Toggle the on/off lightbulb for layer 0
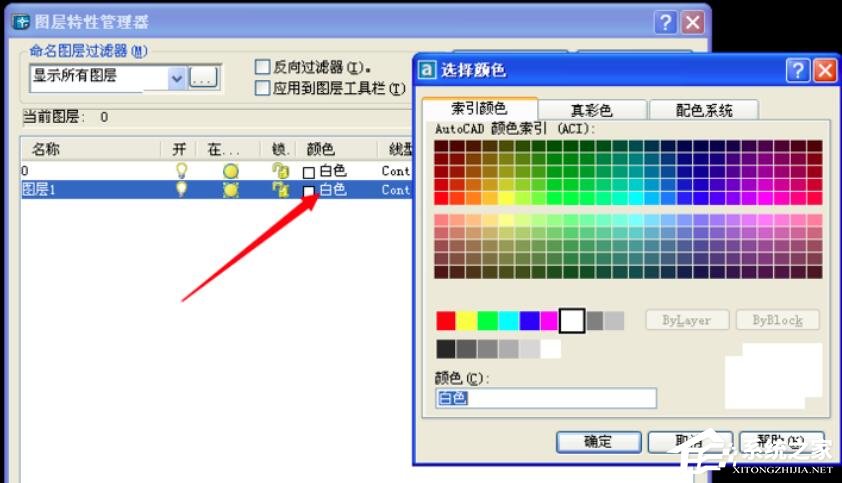842x483 pixels. (181, 171)
